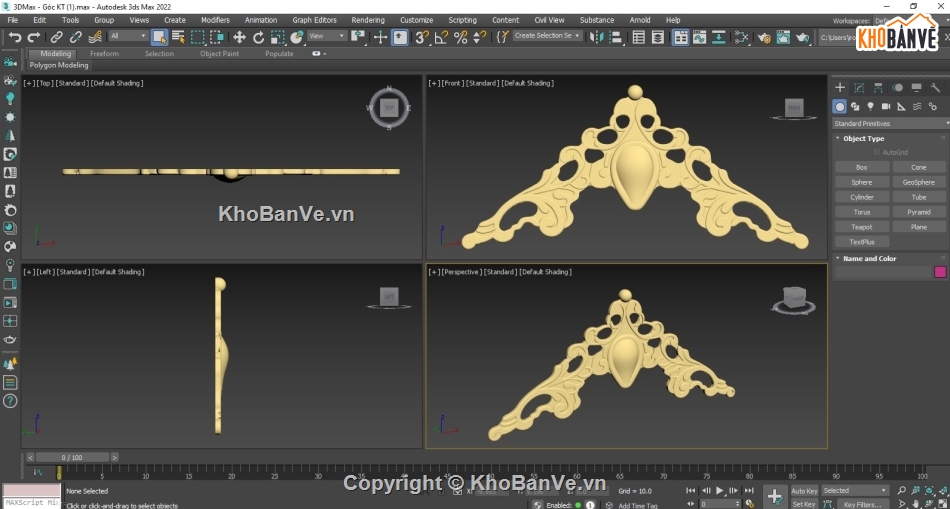Open Create Selection Set dropdown
This screenshot has width=950, height=509.
(x=547, y=36)
